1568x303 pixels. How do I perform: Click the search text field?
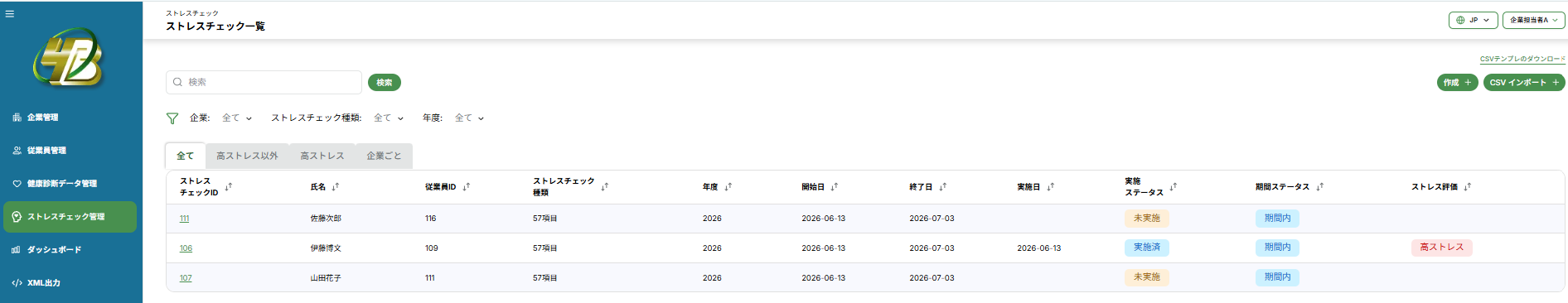pos(264,82)
